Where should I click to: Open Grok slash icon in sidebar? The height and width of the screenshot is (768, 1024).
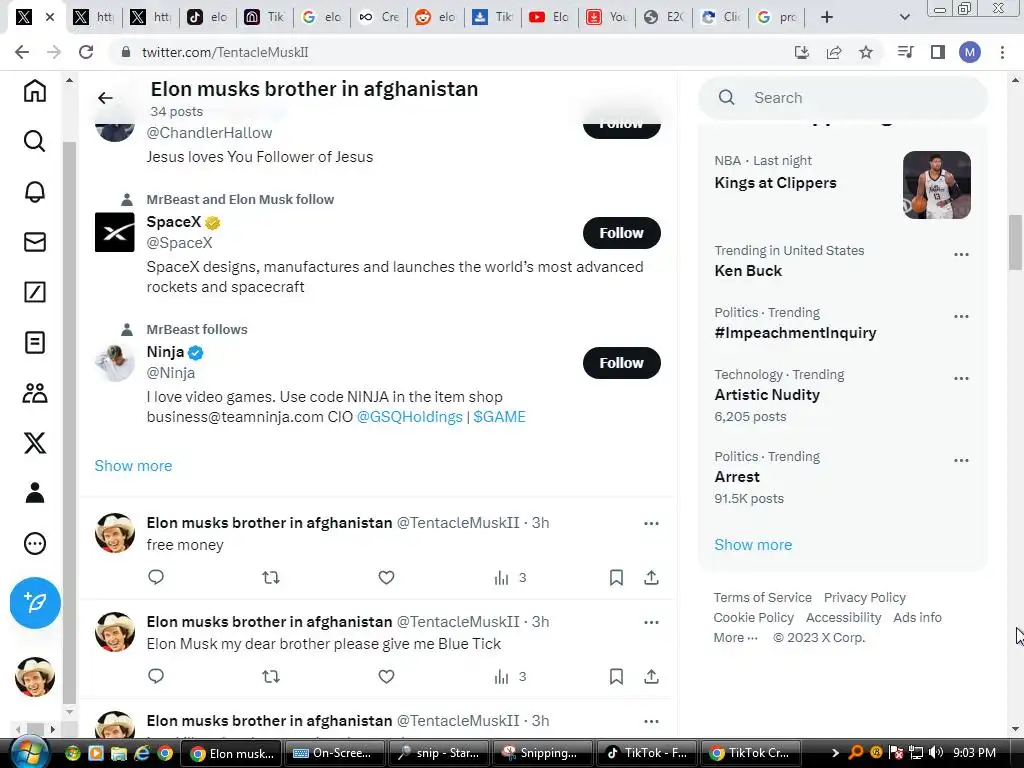[x=35, y=292]
